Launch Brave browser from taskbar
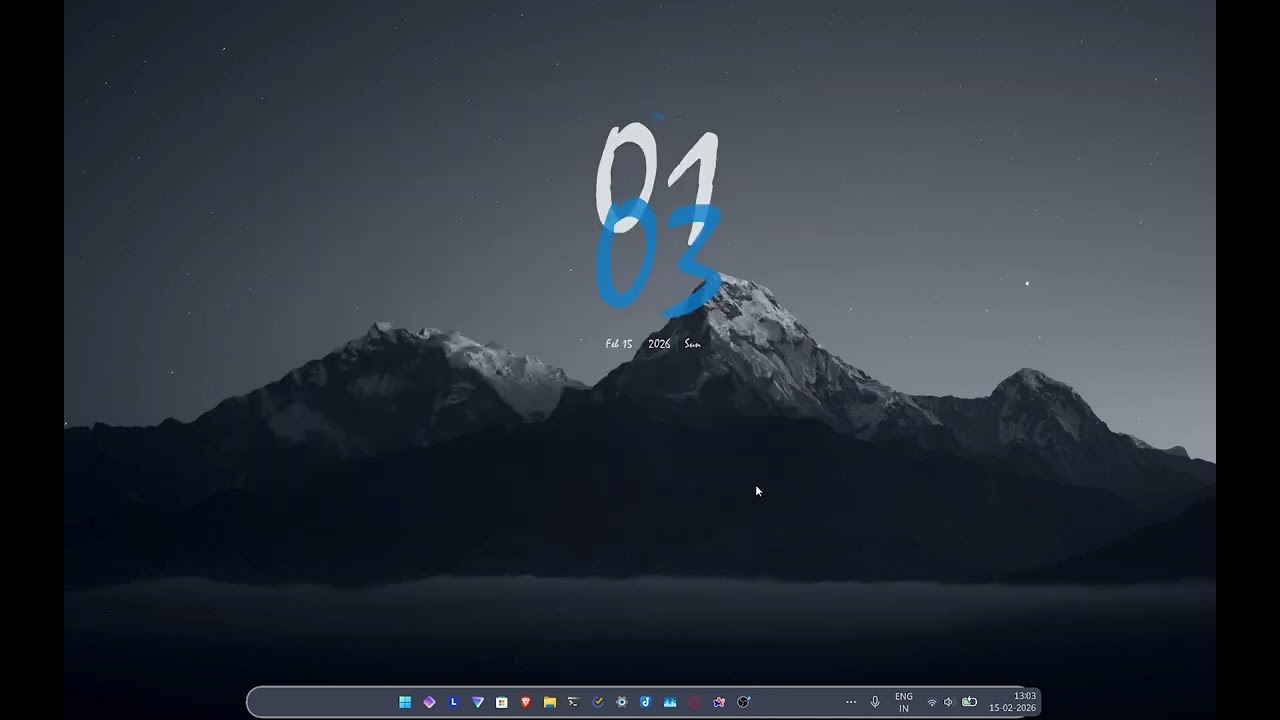The height and width of the screenshot is (720, 1280). click(x=526, y=702)
